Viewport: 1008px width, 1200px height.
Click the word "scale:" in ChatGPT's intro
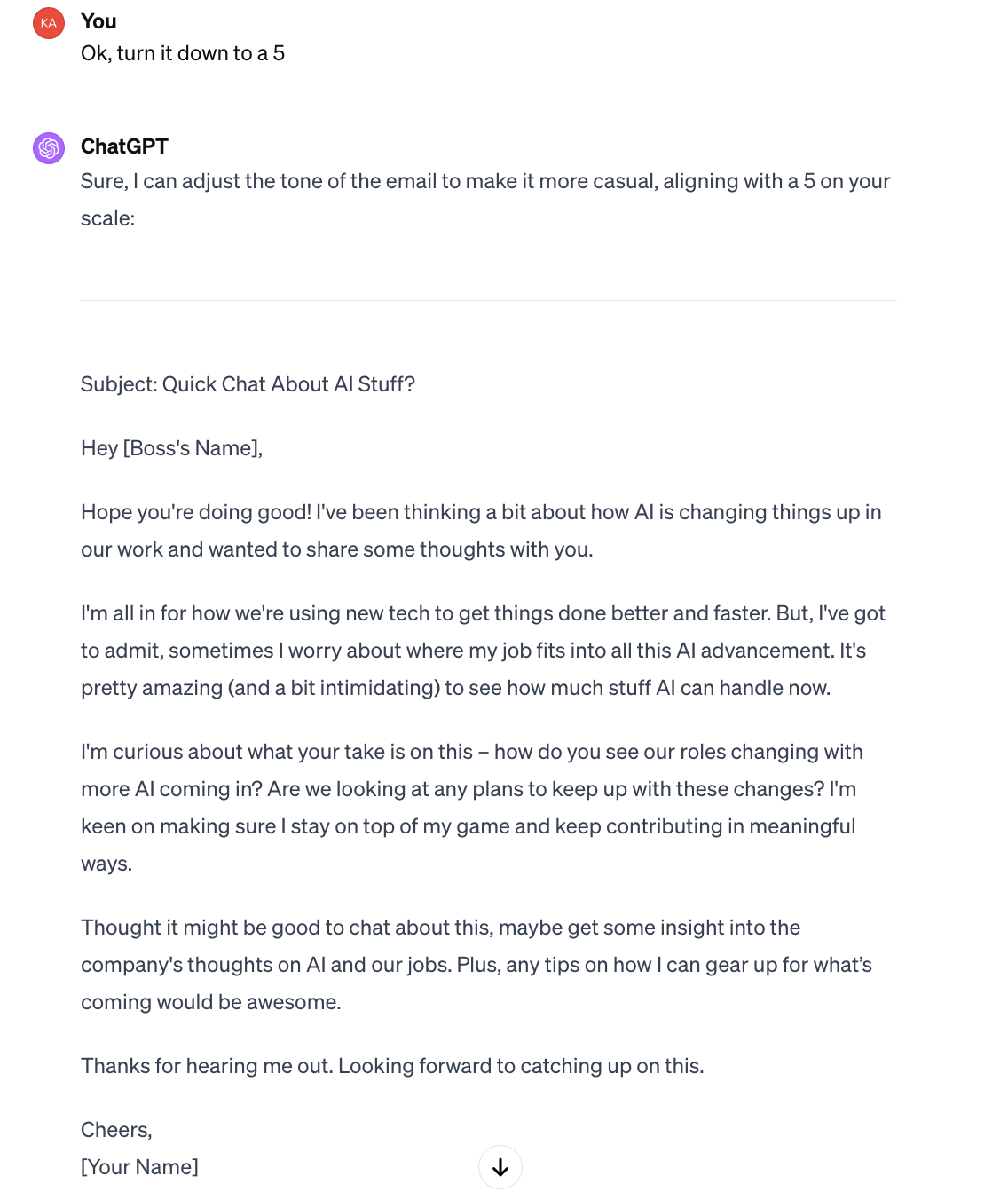coord(108,218)
